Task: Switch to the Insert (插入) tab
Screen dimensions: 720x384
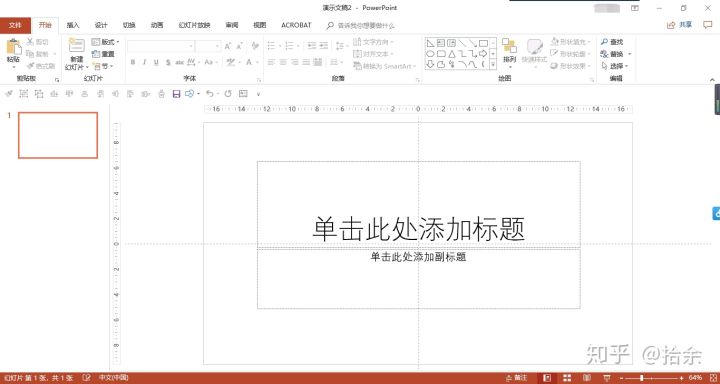Action: [73, 25]
